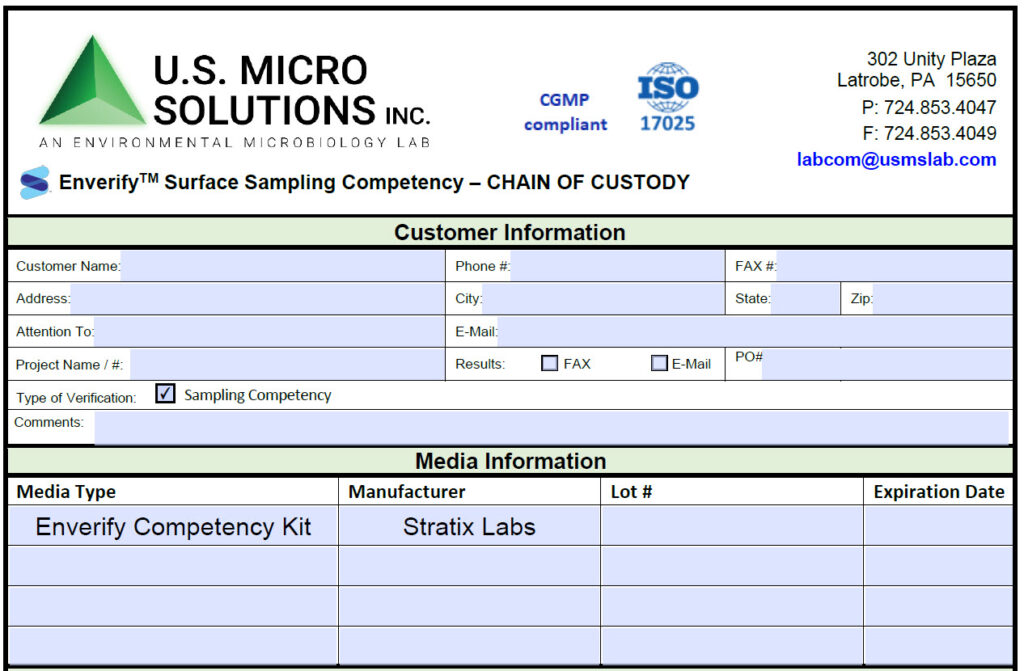Click the Customer Name input field

pos(280,266)
